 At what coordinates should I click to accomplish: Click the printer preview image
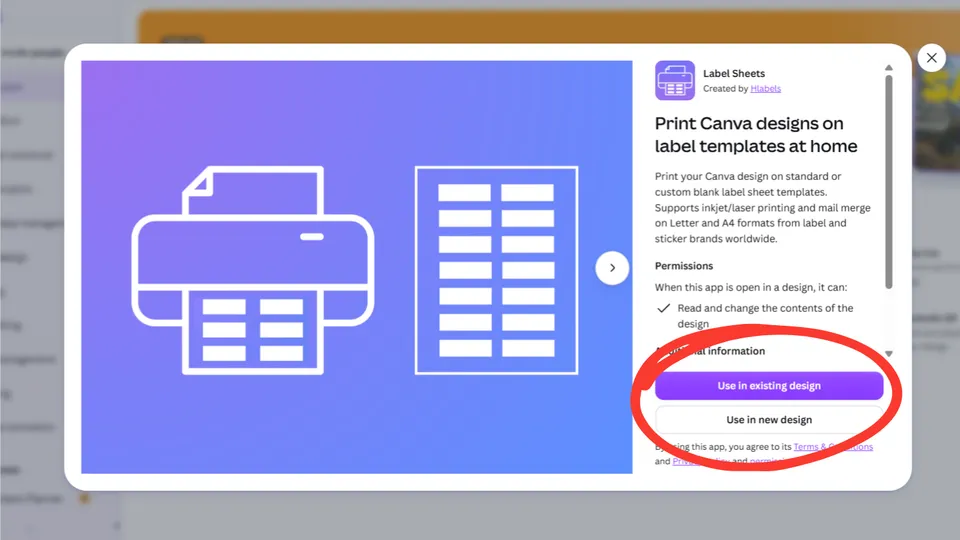357,267
